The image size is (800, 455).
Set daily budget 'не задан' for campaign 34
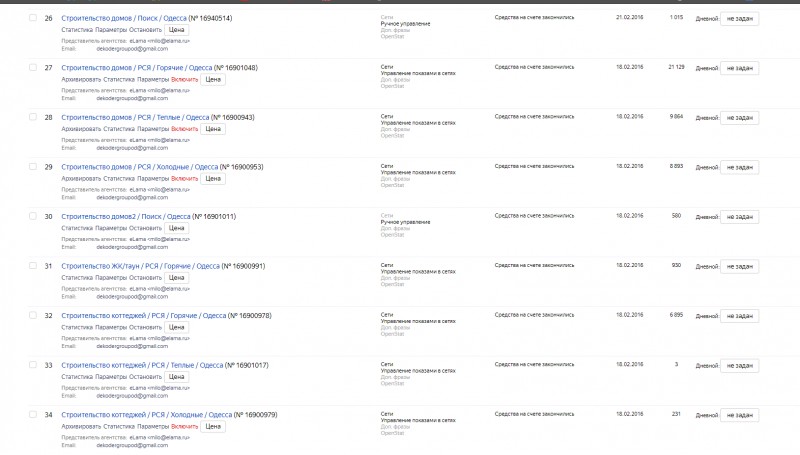coord(739,416)
